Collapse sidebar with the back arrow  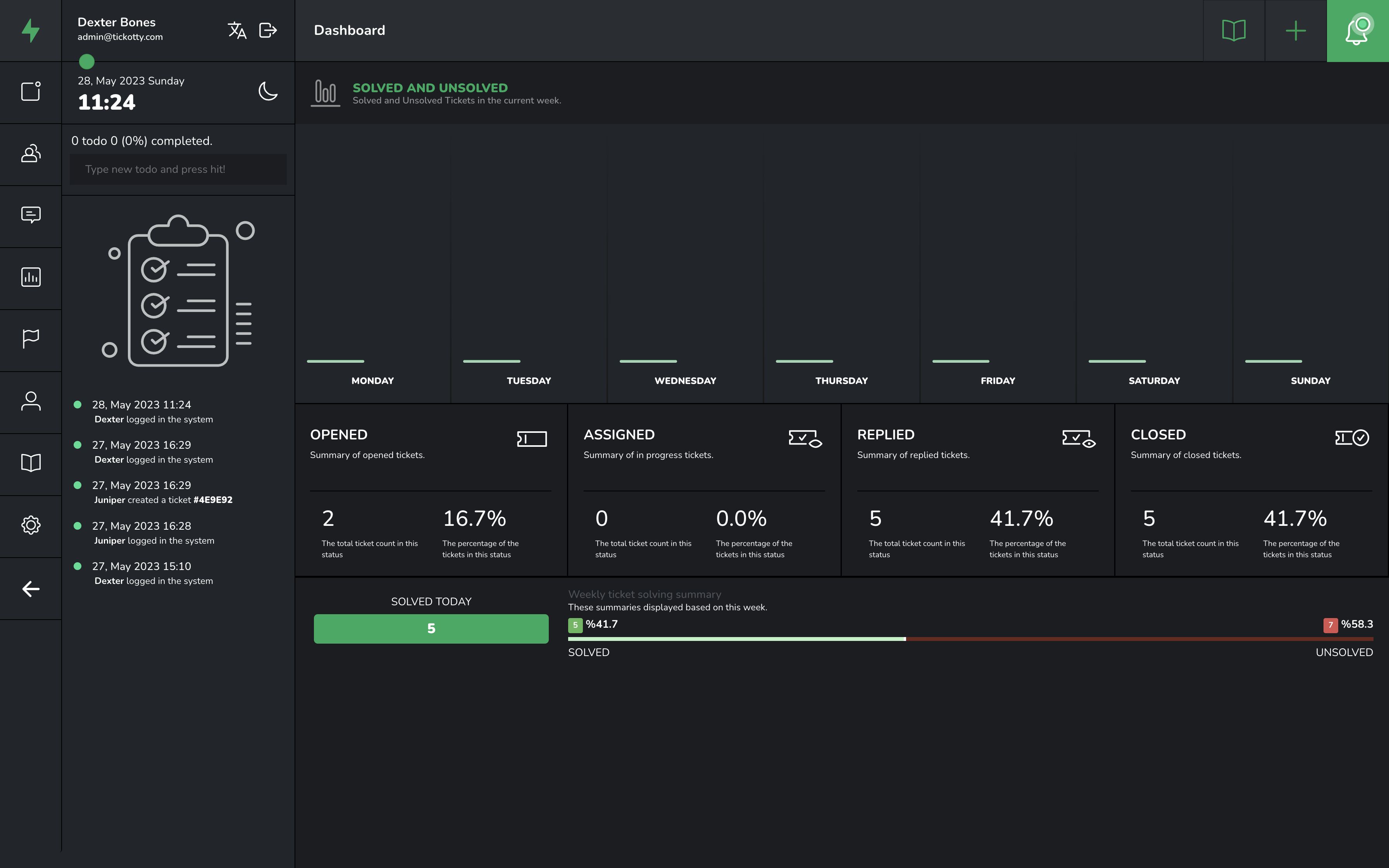pyautogui.click(x=30, y=589)
